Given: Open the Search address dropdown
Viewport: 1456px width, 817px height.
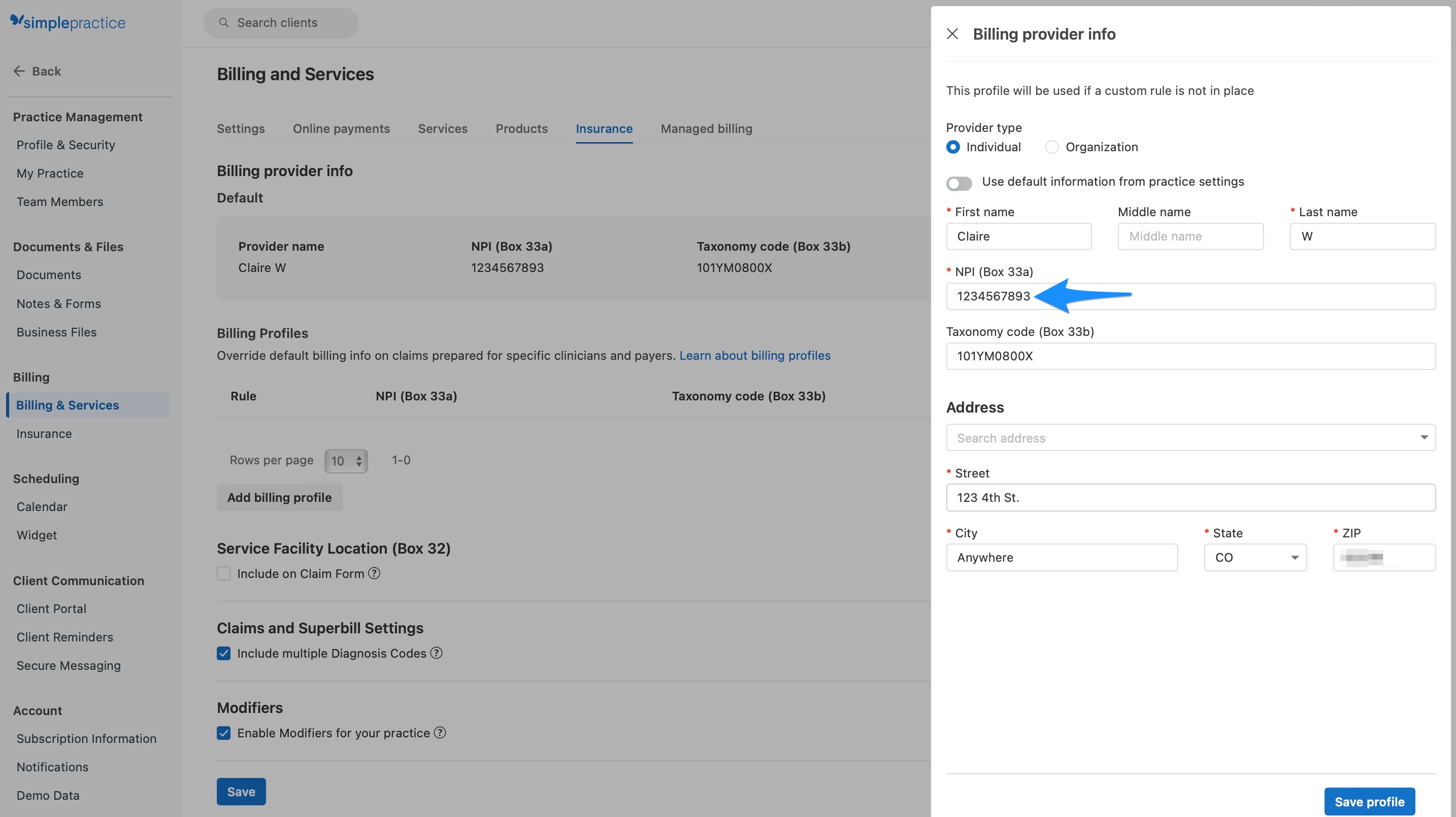Looking at the screenshot, I should click(1191, 437).
